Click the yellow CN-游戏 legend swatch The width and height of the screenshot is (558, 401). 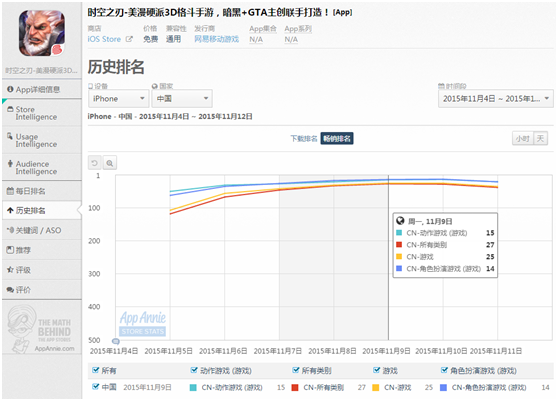[x=375, y=387]
